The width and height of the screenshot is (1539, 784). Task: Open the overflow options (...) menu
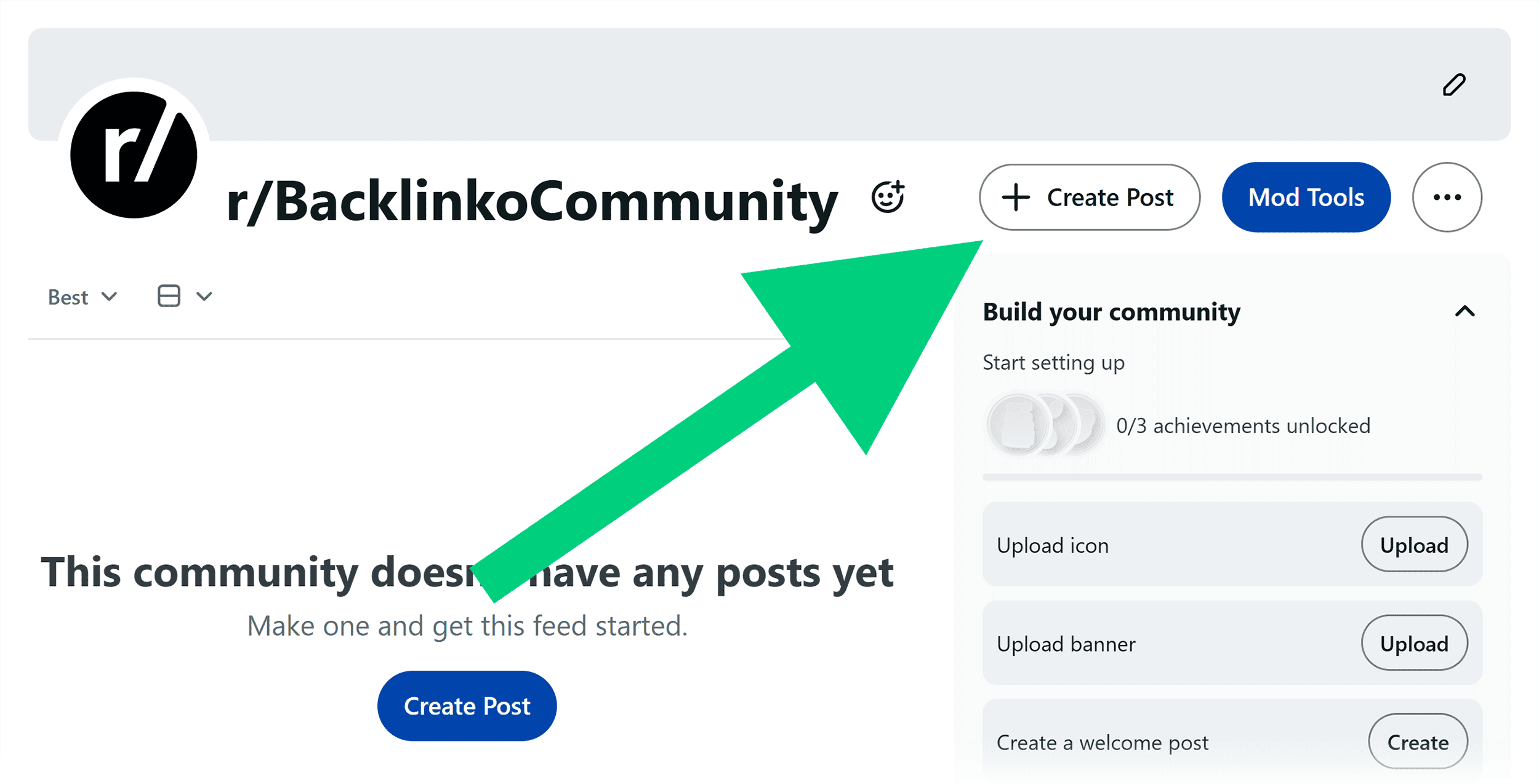tap(1447, 197)
